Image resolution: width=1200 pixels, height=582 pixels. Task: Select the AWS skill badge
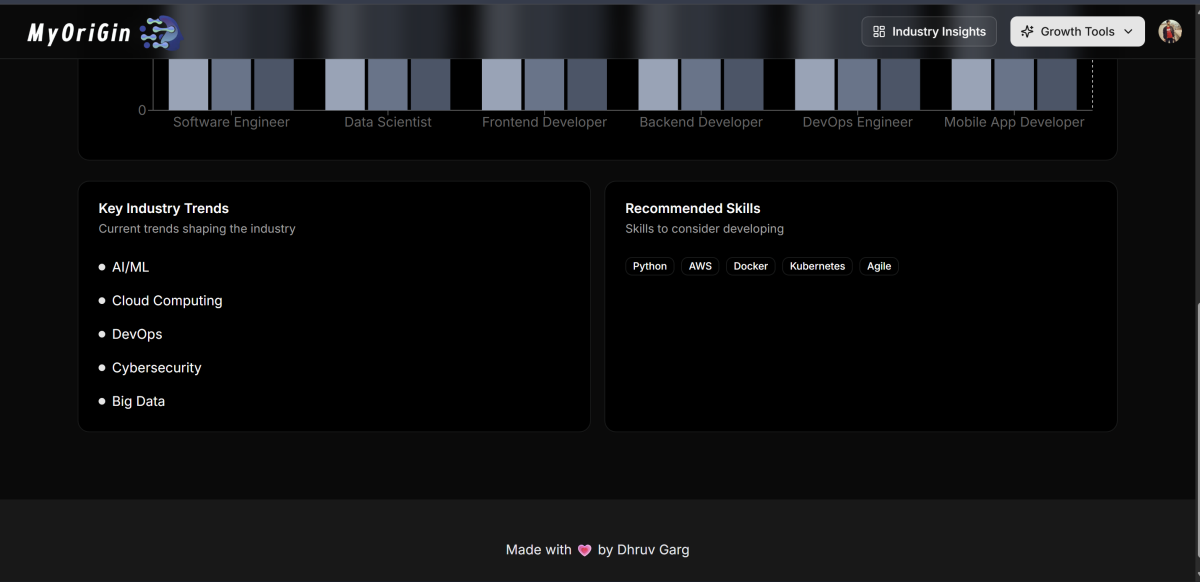pos(700,266)
